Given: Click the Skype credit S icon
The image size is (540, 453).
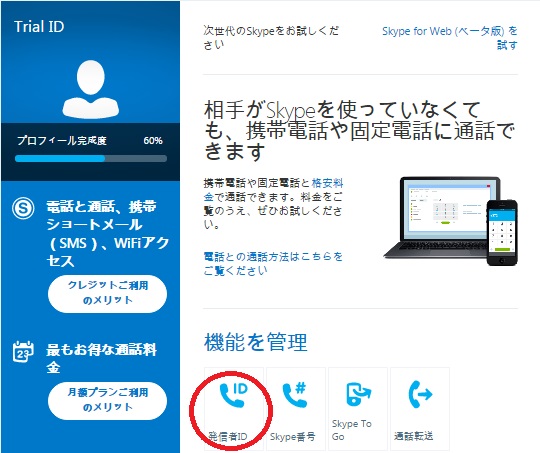Looking at the screenshot, I should tap(23, 208).
